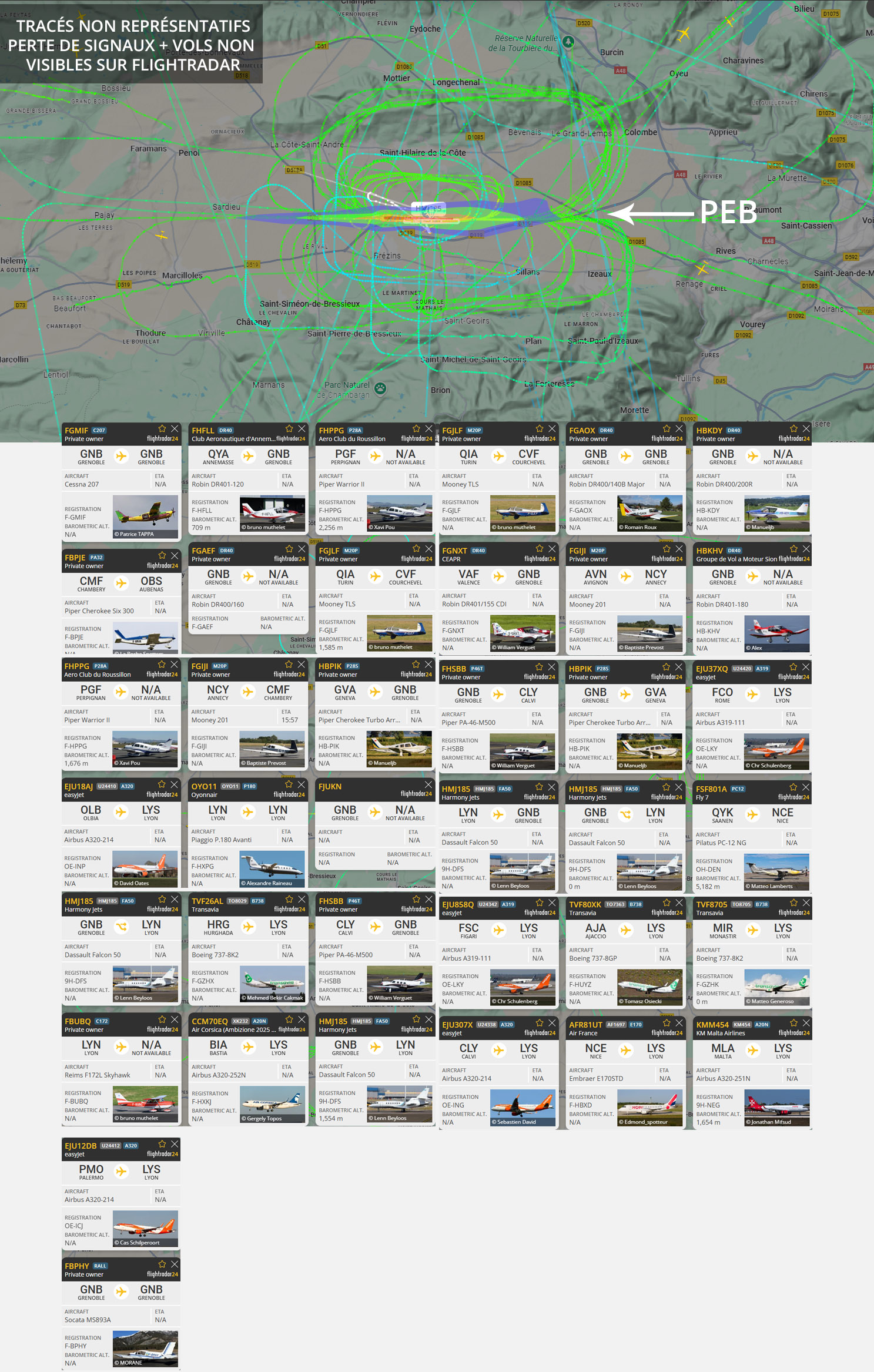
Task: Click the route plane icon on FBPHY card
Action: coord(121,1291)
